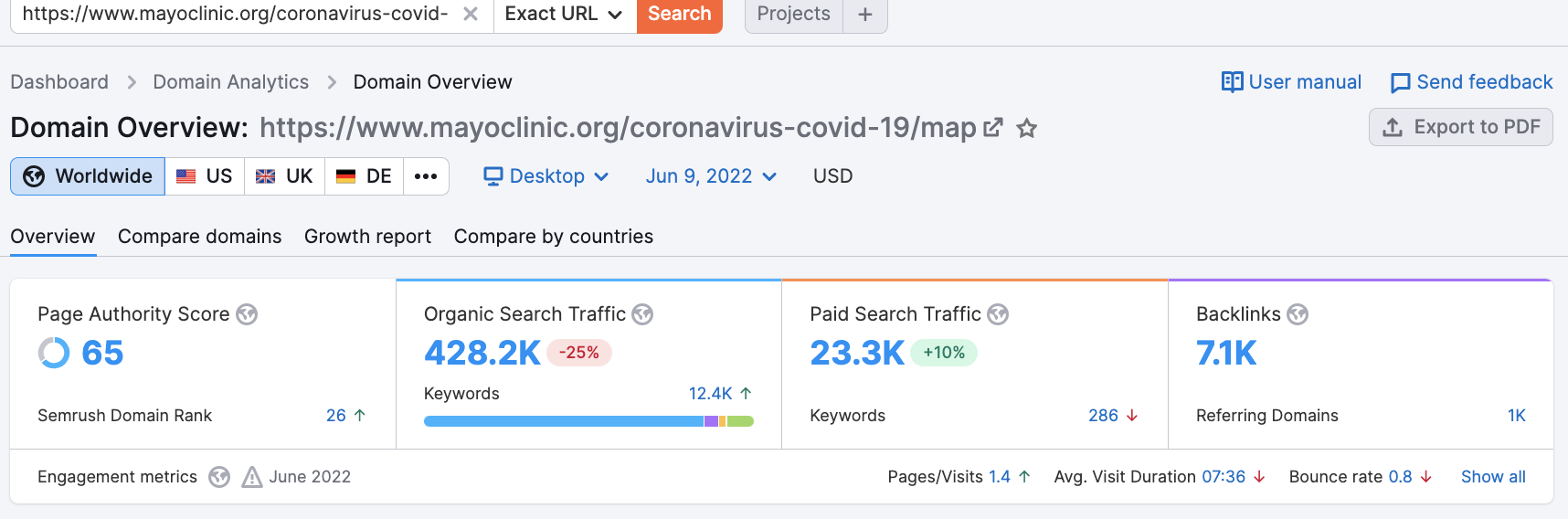Open referring domains 1K value
This screenshot has height=519, width=1568.
point(1517,416)
